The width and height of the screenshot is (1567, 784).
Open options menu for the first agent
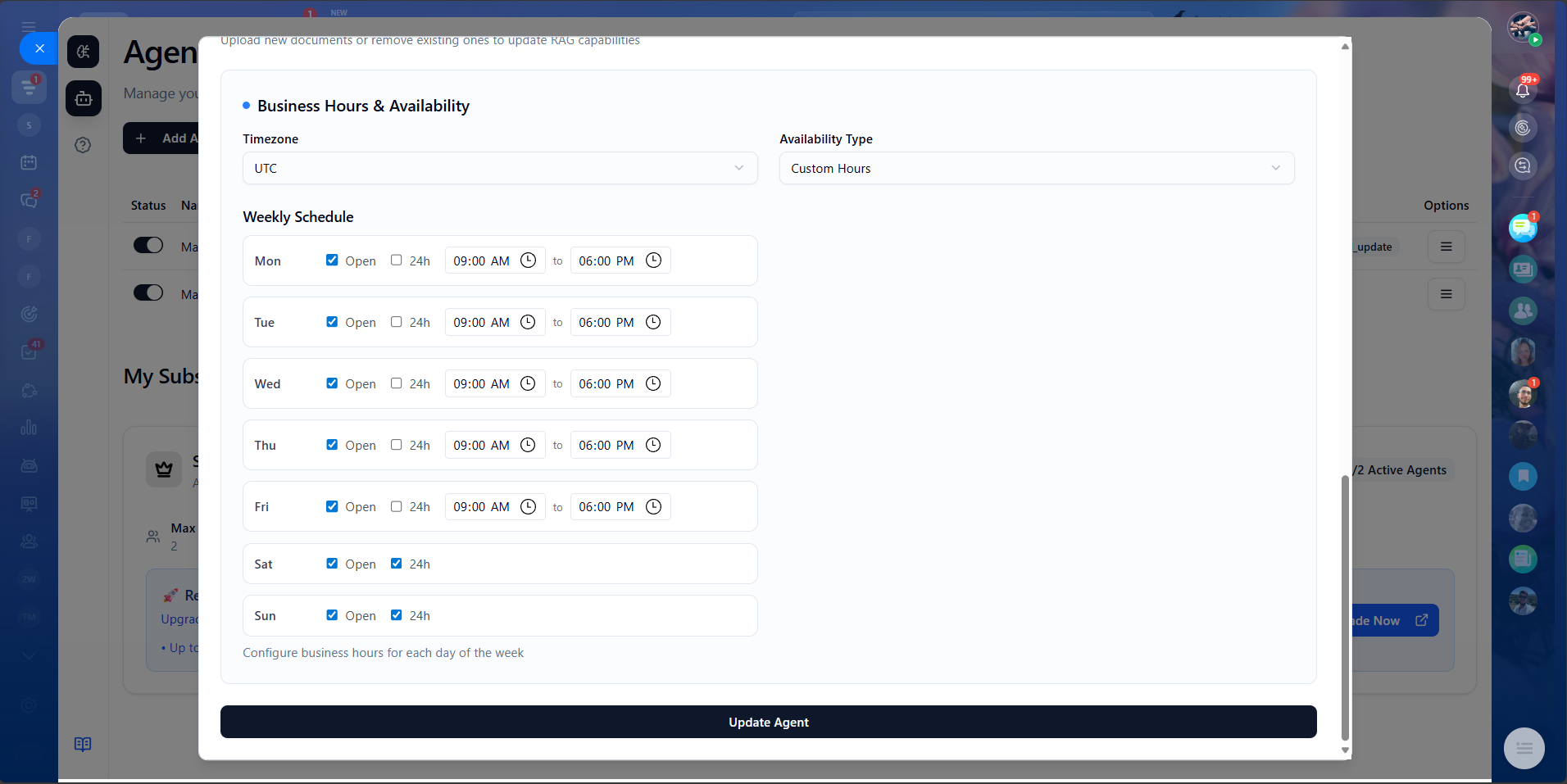click(x=1446, y=247)
